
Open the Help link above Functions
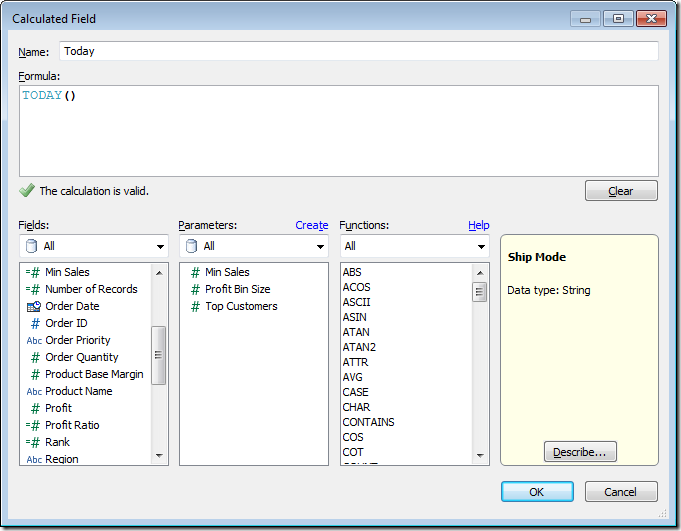click(478, 225)
